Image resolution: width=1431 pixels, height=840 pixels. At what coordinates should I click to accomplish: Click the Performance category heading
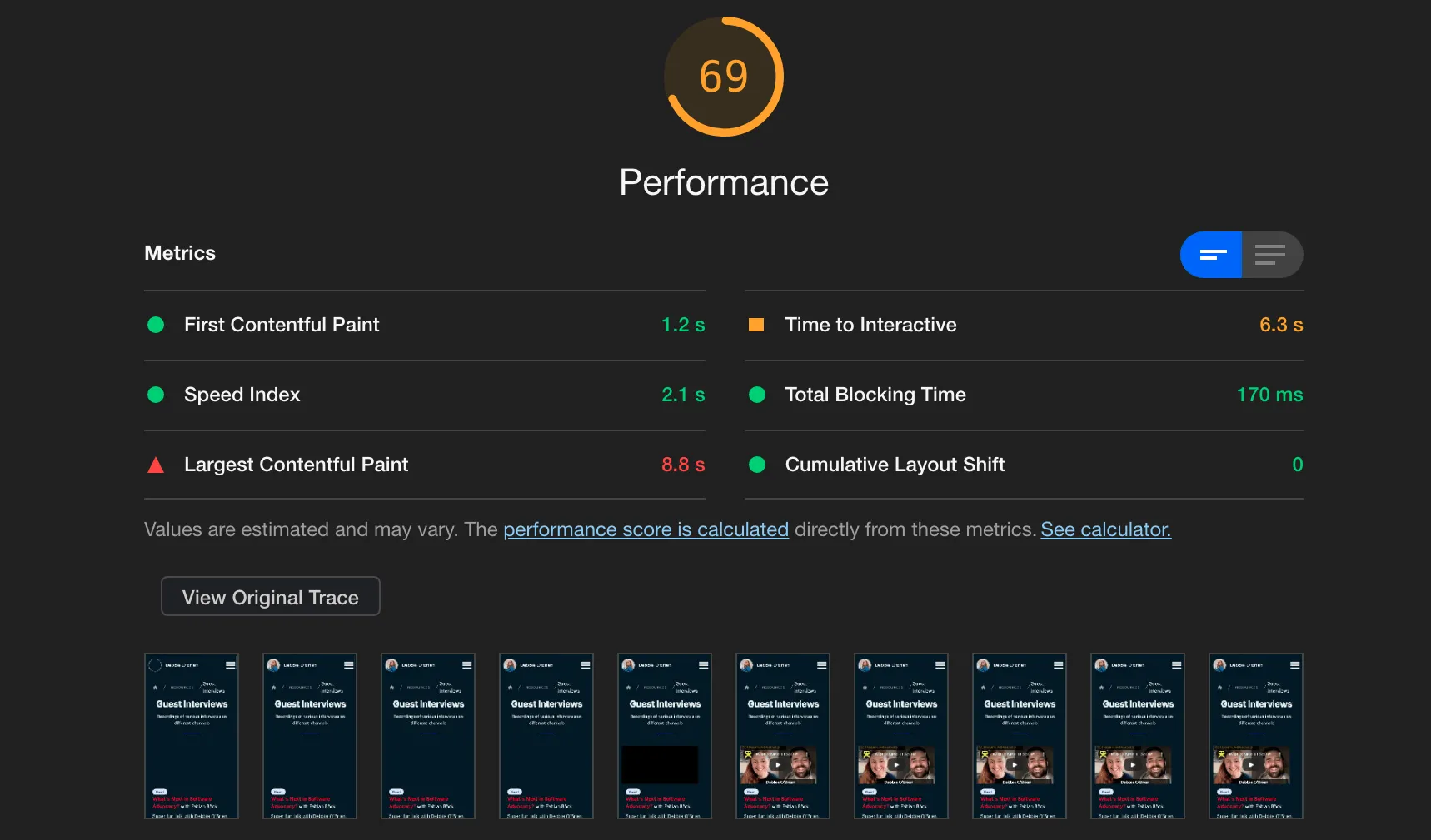tap(723, 182)
